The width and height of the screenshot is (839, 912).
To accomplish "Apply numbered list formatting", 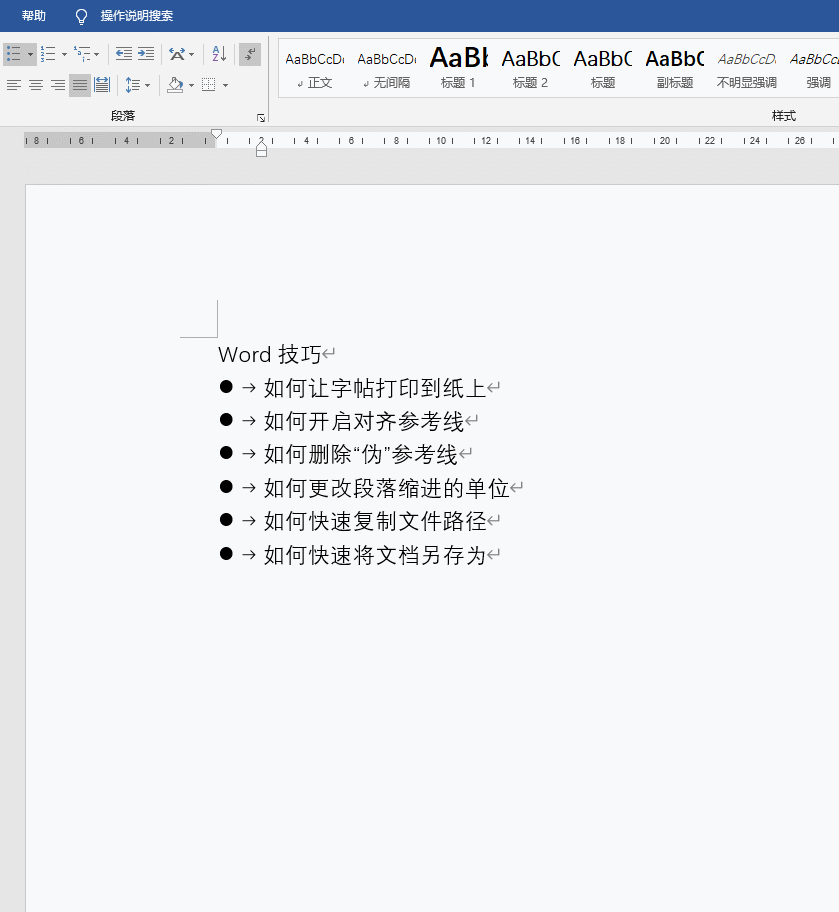I will pos(46,54).
